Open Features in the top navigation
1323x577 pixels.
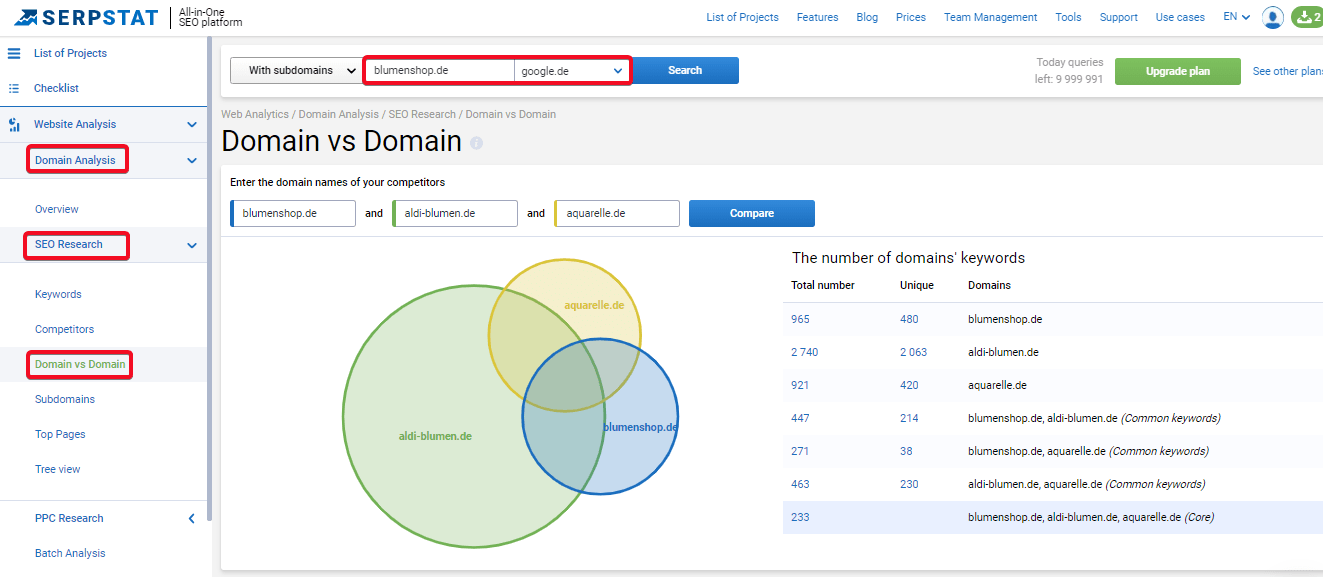click(x=817, y=17)
